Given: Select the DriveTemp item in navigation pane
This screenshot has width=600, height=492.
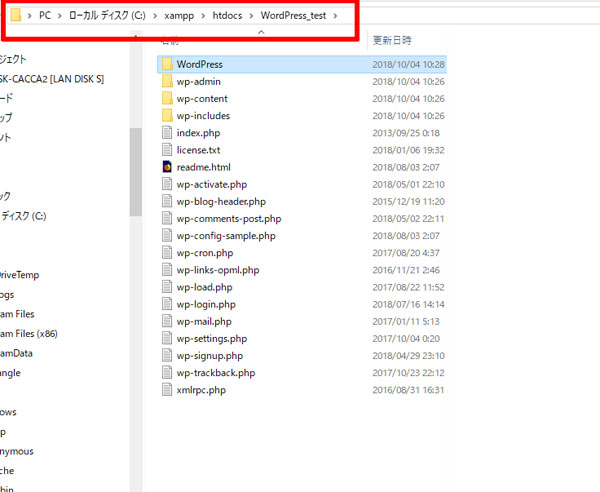Looking at the screenshot, I should click(x=20, y=275).
